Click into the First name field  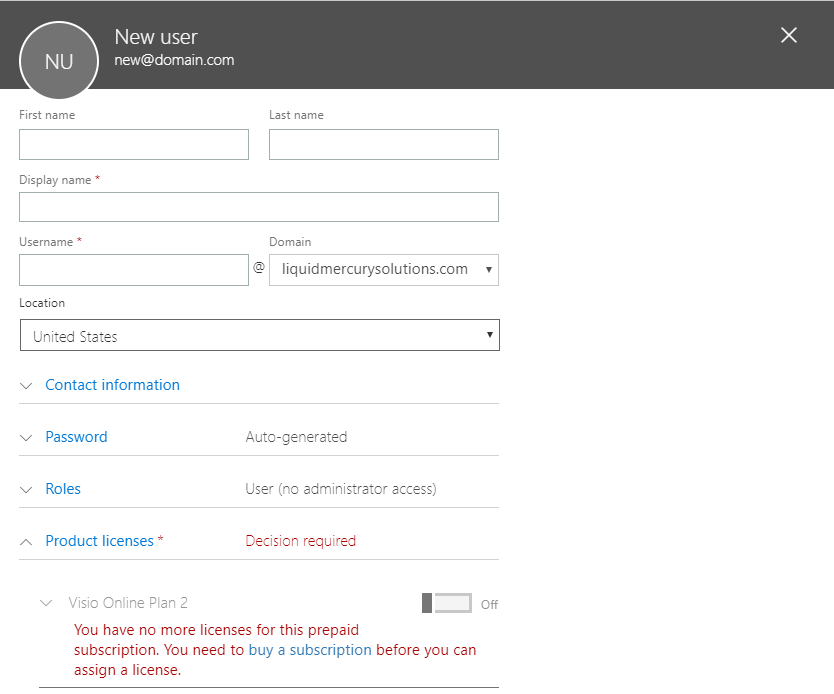pyautogui.click(x=134, y=144)
